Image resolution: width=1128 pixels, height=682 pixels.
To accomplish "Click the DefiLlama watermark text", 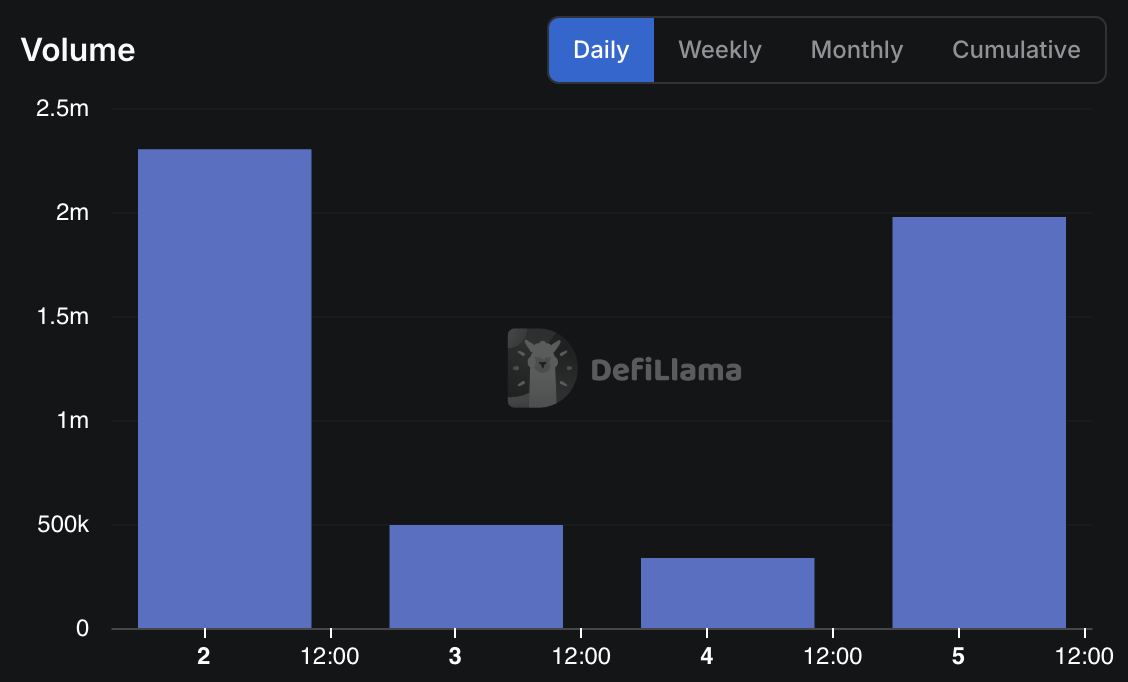I will pos(666,371).
